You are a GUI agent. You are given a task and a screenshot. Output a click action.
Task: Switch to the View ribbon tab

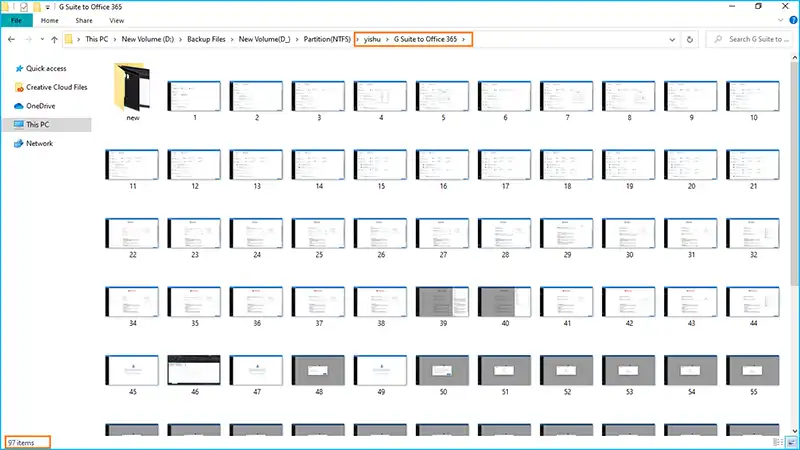coord(116,20)
